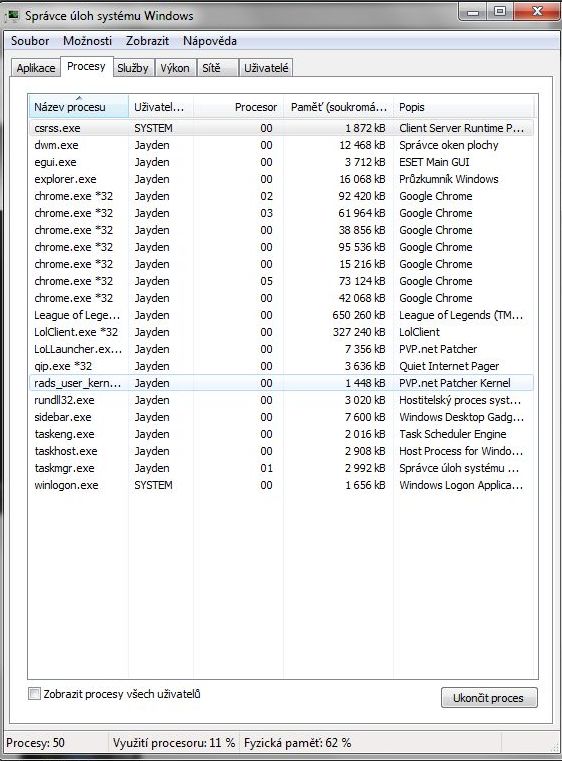Screen dimensions: 562x761
Task: Click the Task Manager title bar icon
Action: click(x=12, y=16)
